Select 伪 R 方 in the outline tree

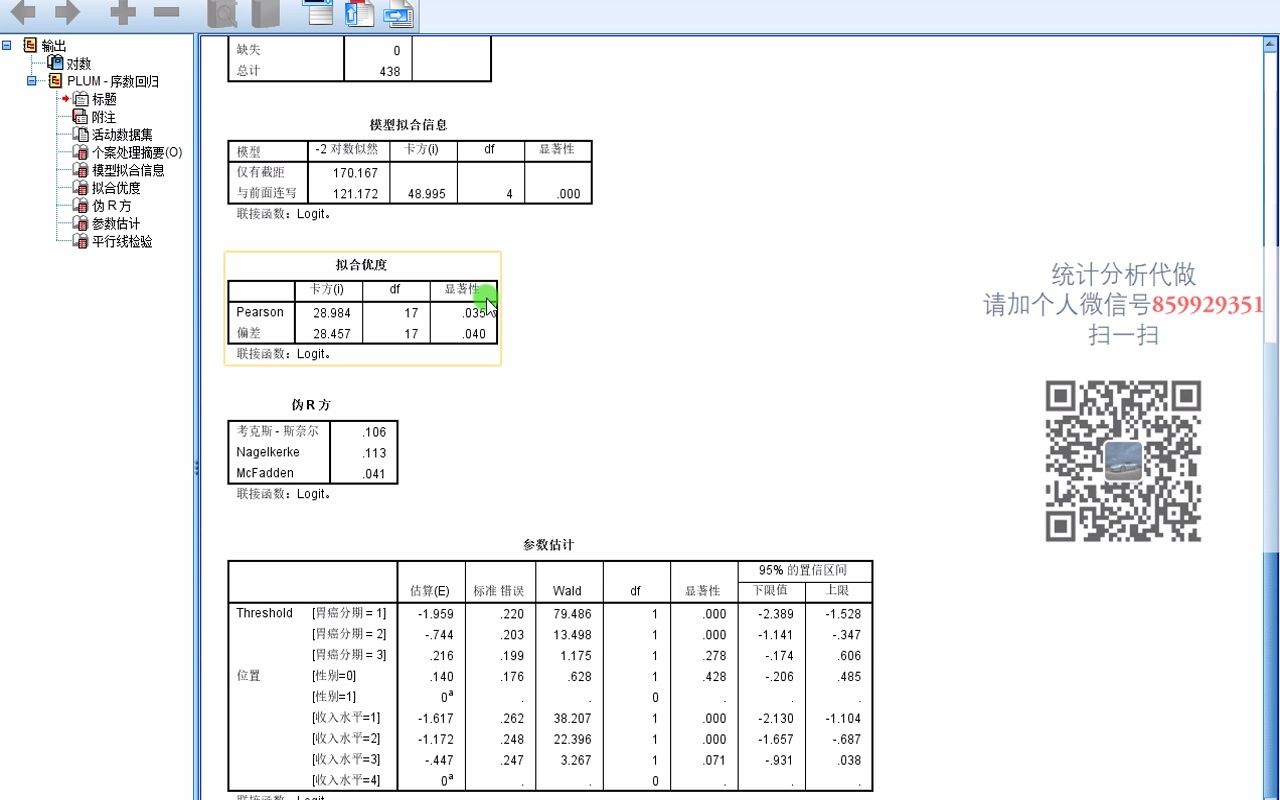tap(111, 206)
